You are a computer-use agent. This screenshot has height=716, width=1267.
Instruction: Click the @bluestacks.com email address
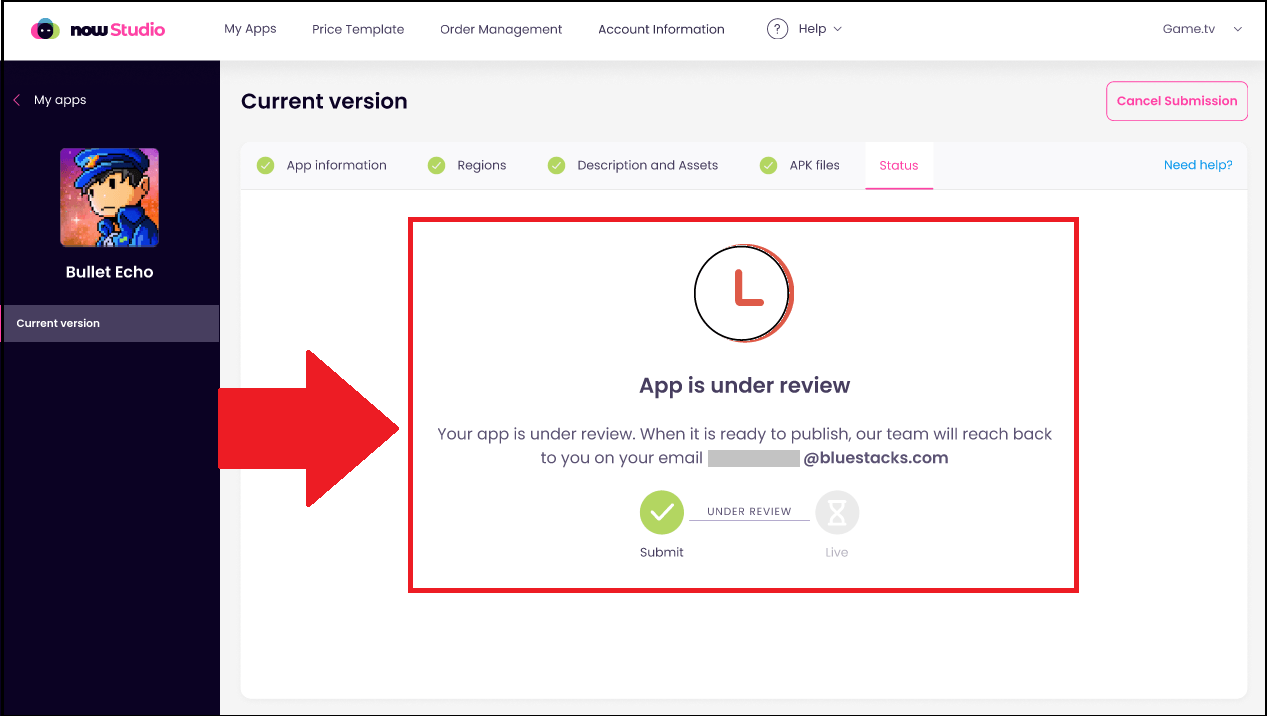pos(876,458)
